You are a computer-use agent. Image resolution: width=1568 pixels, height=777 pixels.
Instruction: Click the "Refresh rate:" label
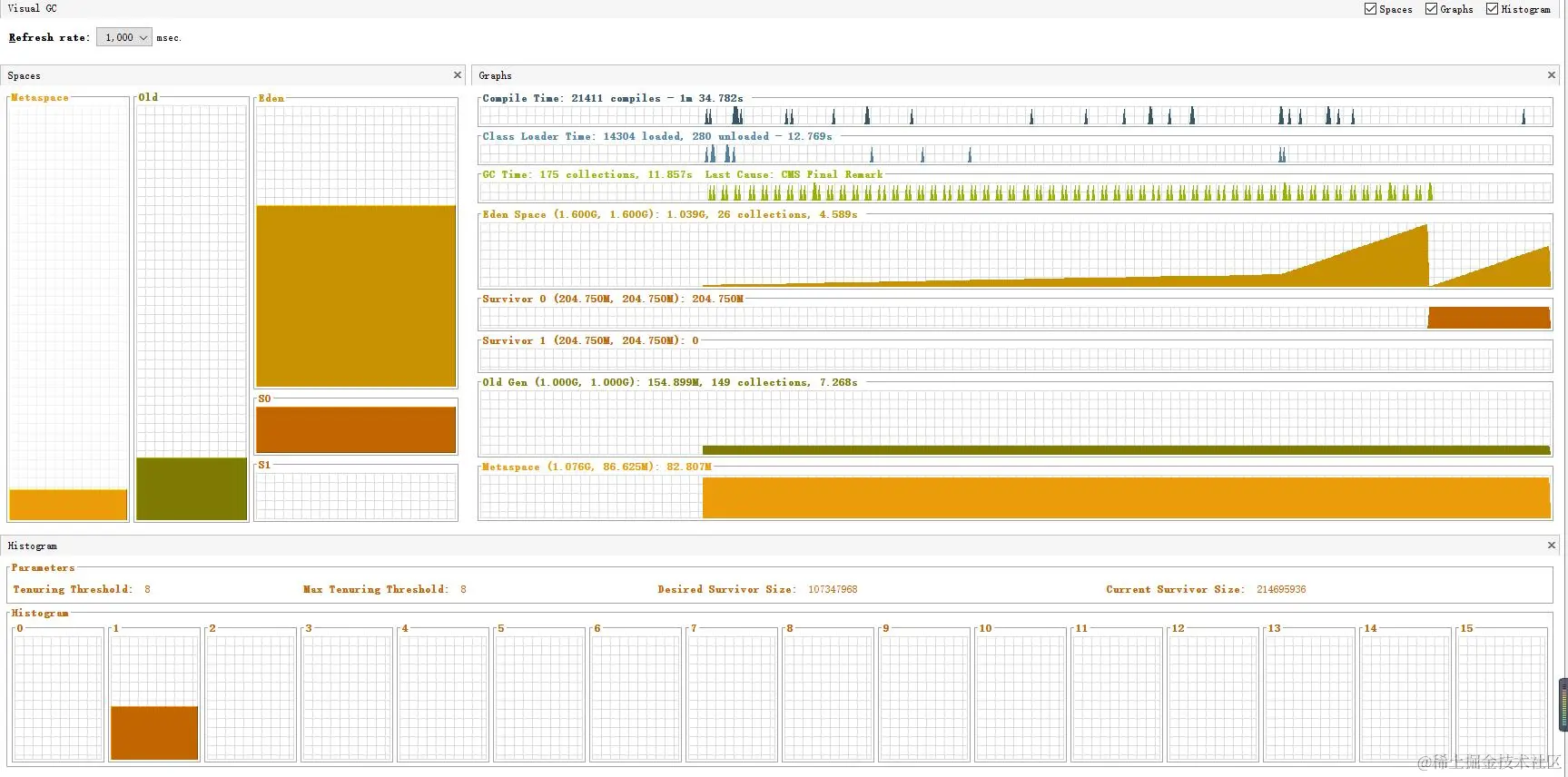tap(49, 37)
